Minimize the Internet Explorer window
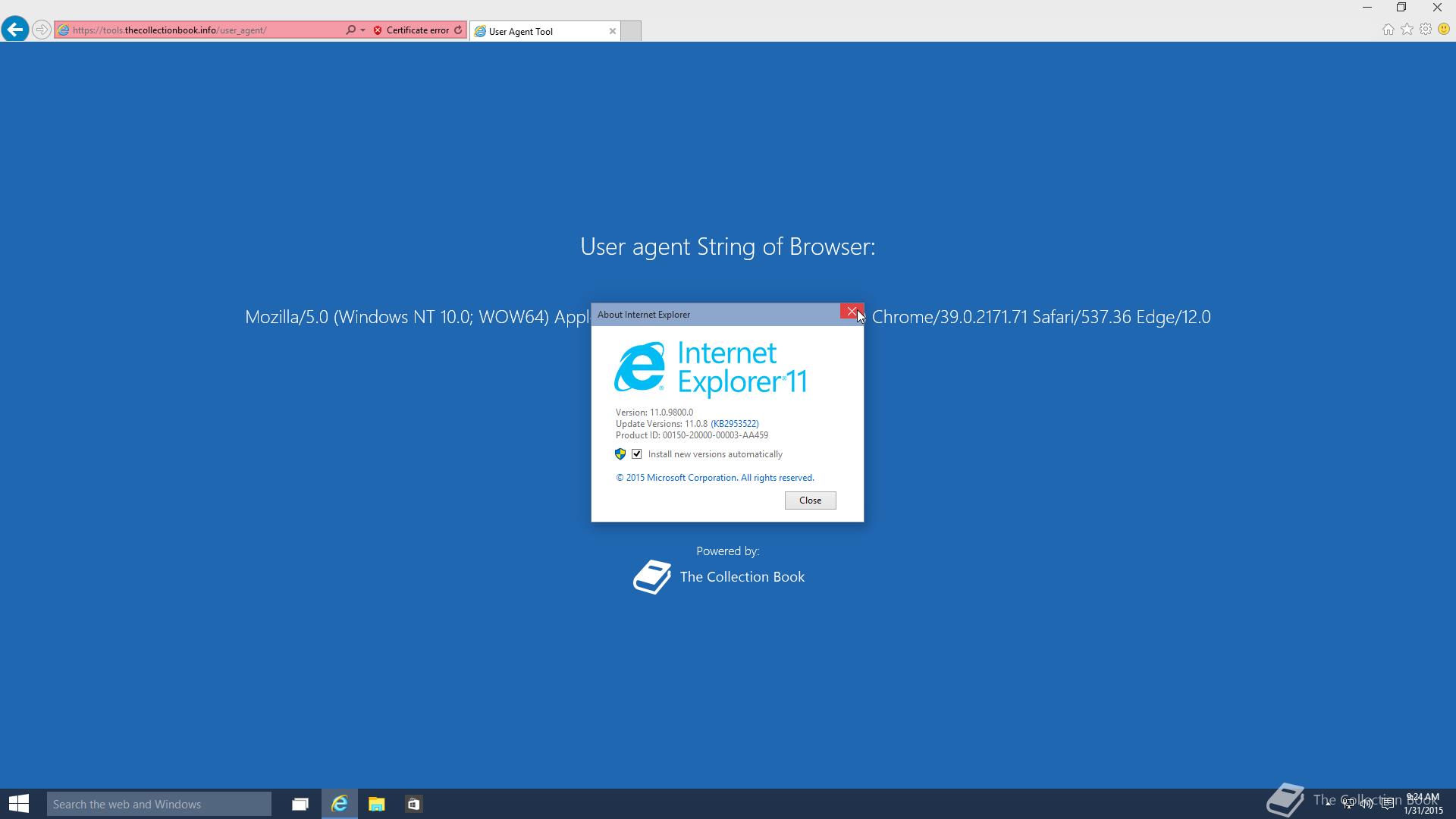The width and height of the screenshot is (1456, 819). click(1367, 8)
